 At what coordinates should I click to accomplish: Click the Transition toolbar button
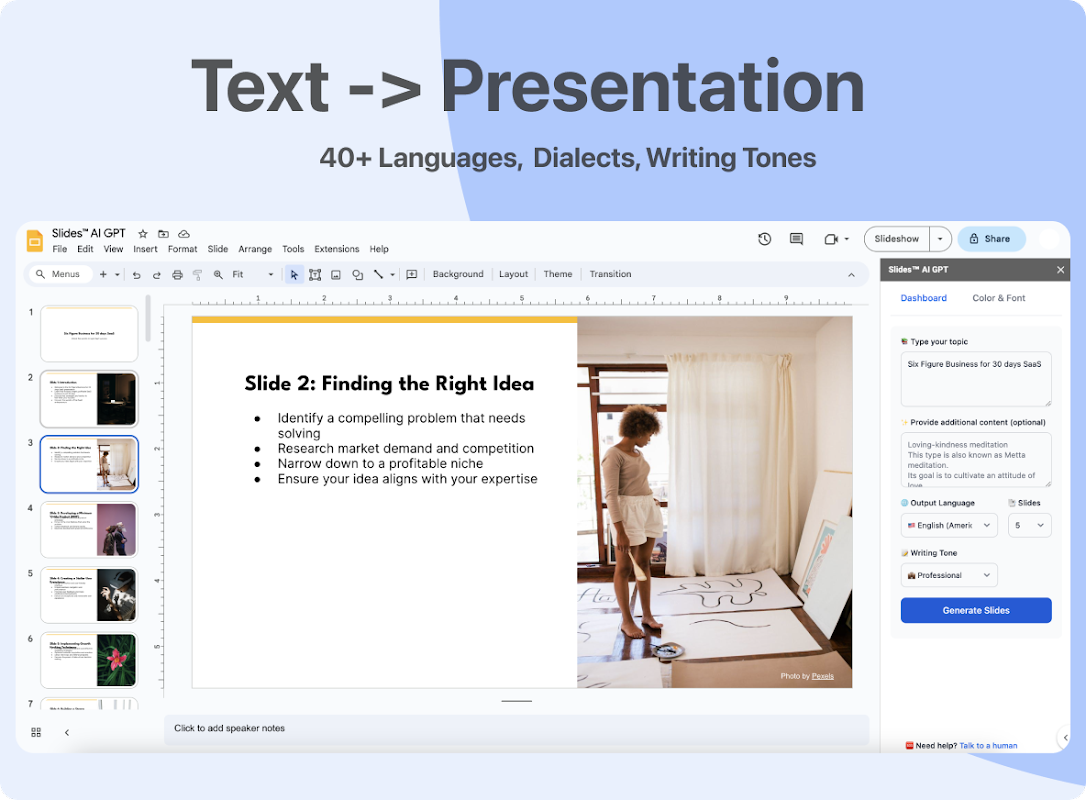click(x=610, y=274)
